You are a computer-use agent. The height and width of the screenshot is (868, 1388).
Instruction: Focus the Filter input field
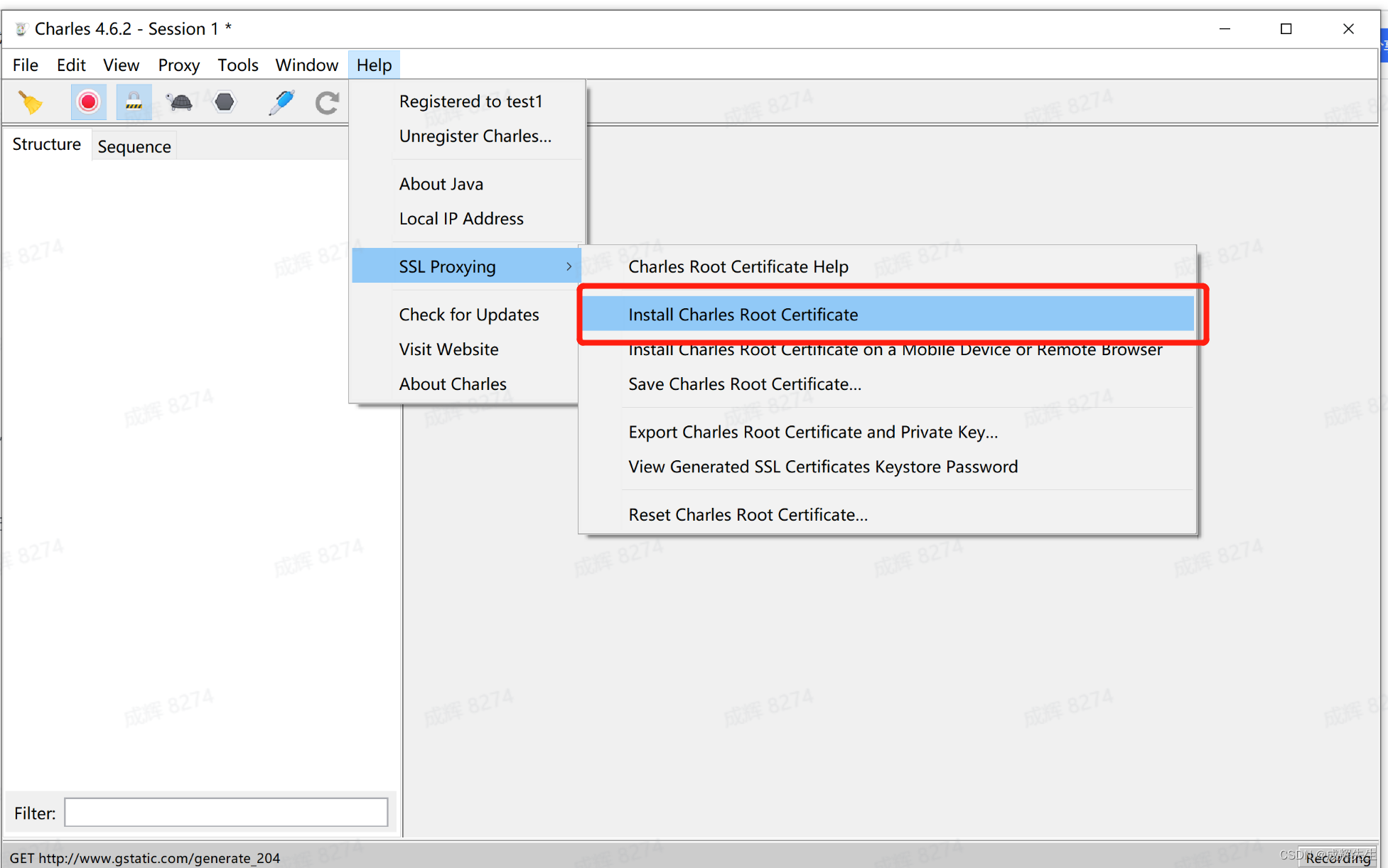tap(226, 813)
